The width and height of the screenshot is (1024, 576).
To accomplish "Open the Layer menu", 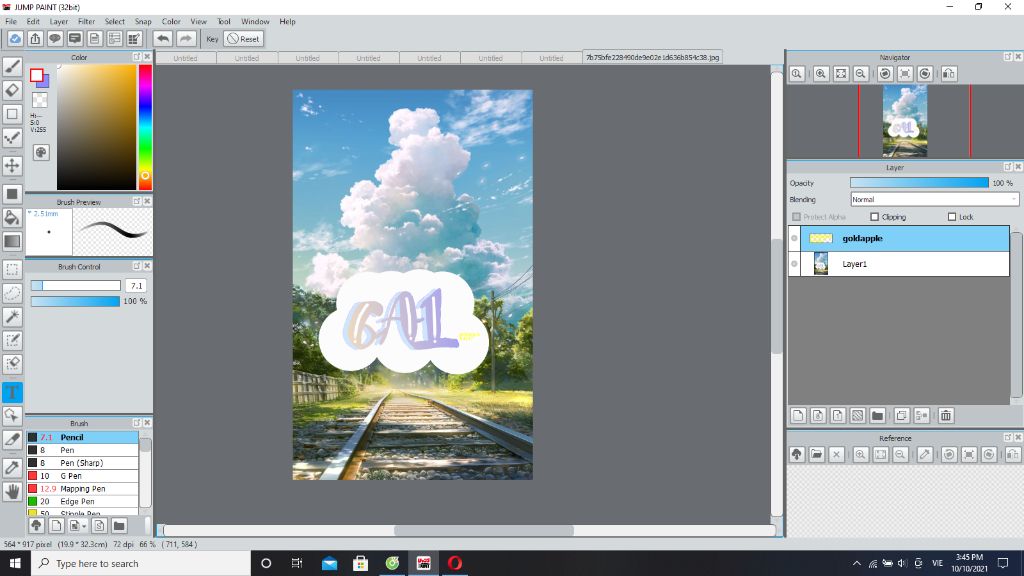I will (59, 22).
